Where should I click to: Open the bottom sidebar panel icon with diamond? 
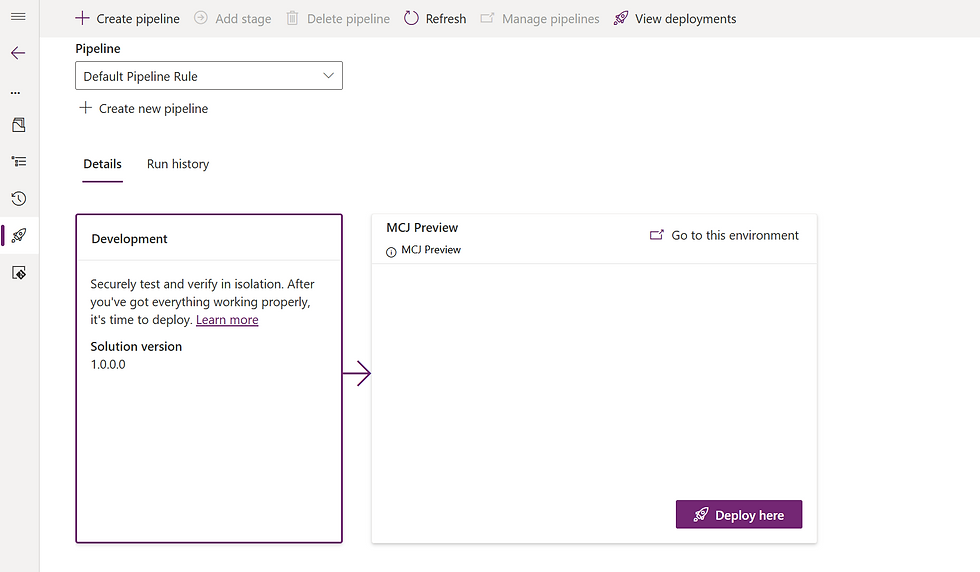[x=19, y=273]
